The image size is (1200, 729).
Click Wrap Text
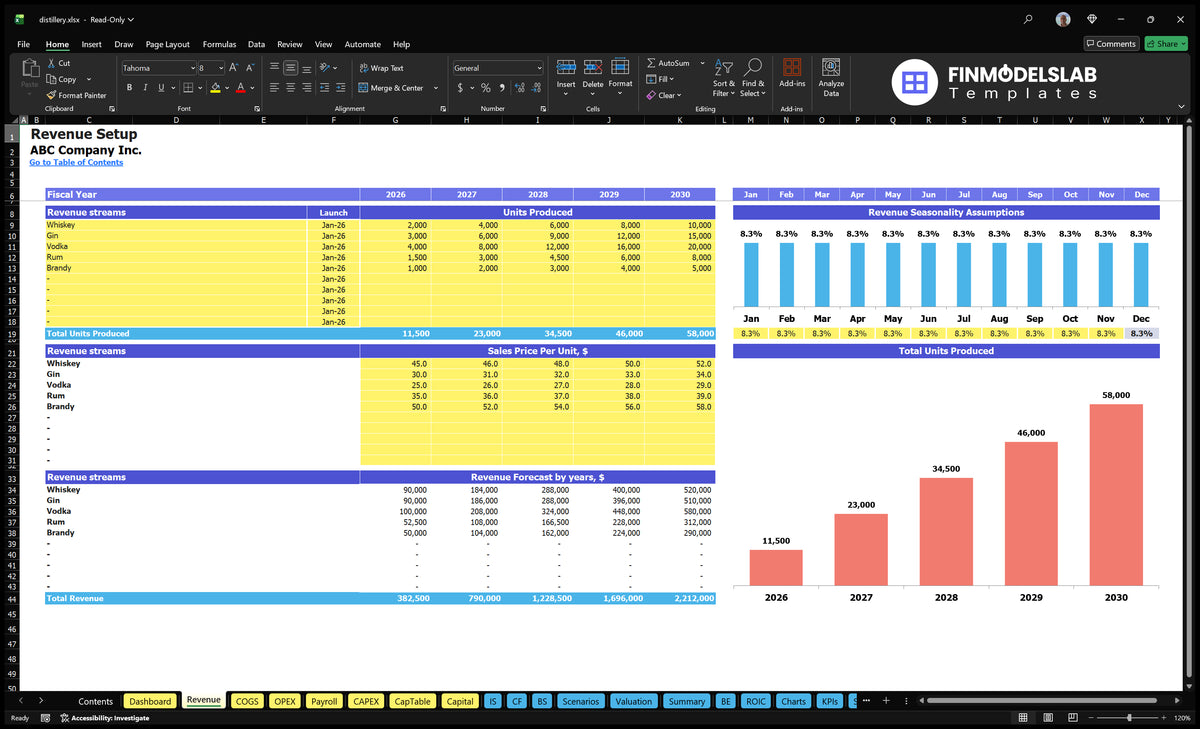(x=381, y=68)
